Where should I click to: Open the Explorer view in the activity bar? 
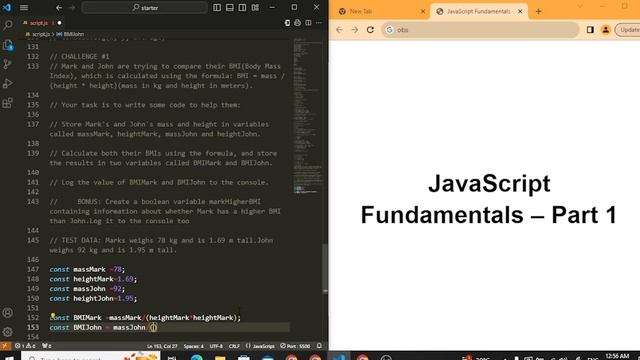tap(8, 45)
